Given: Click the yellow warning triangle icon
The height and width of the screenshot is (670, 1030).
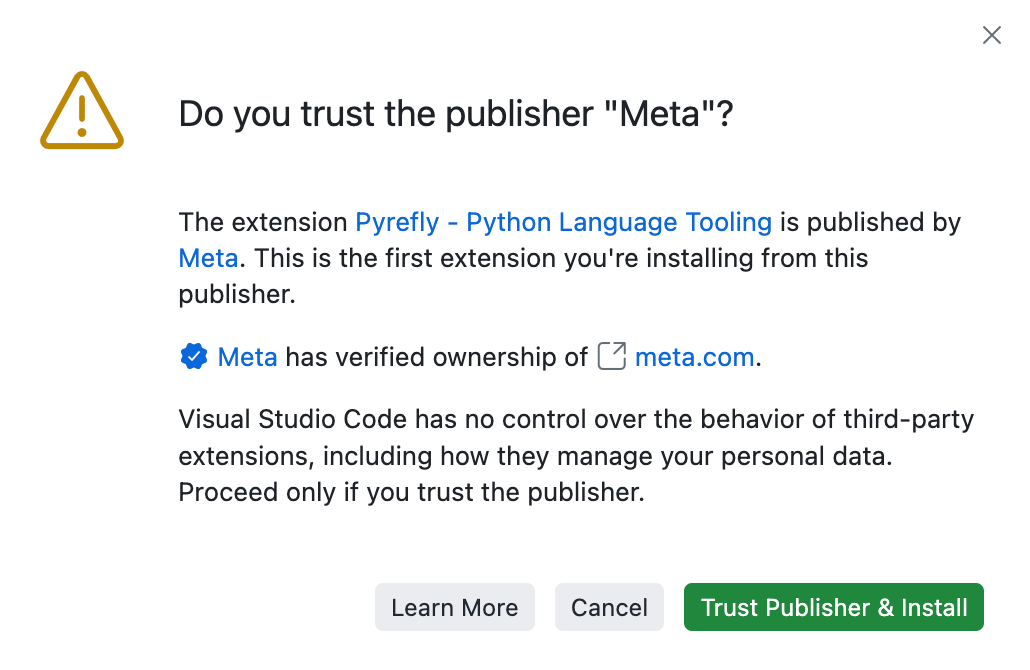Looking at the screenshot, I should pyautogui.click(x=82, y=114).
